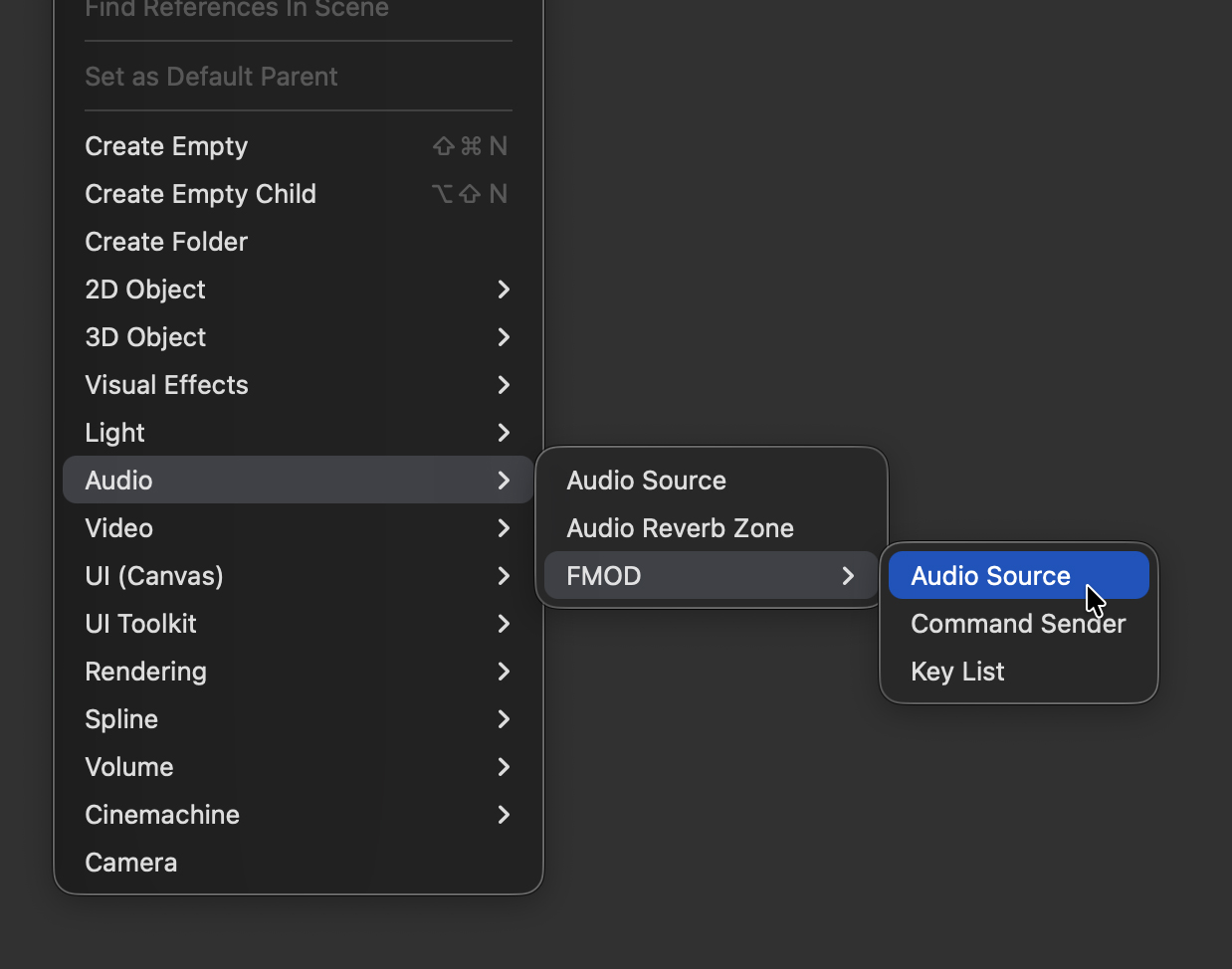This screenshot has width=1232, height=969.
Task: Select the FMOD submenu entry
Action: 711,576
